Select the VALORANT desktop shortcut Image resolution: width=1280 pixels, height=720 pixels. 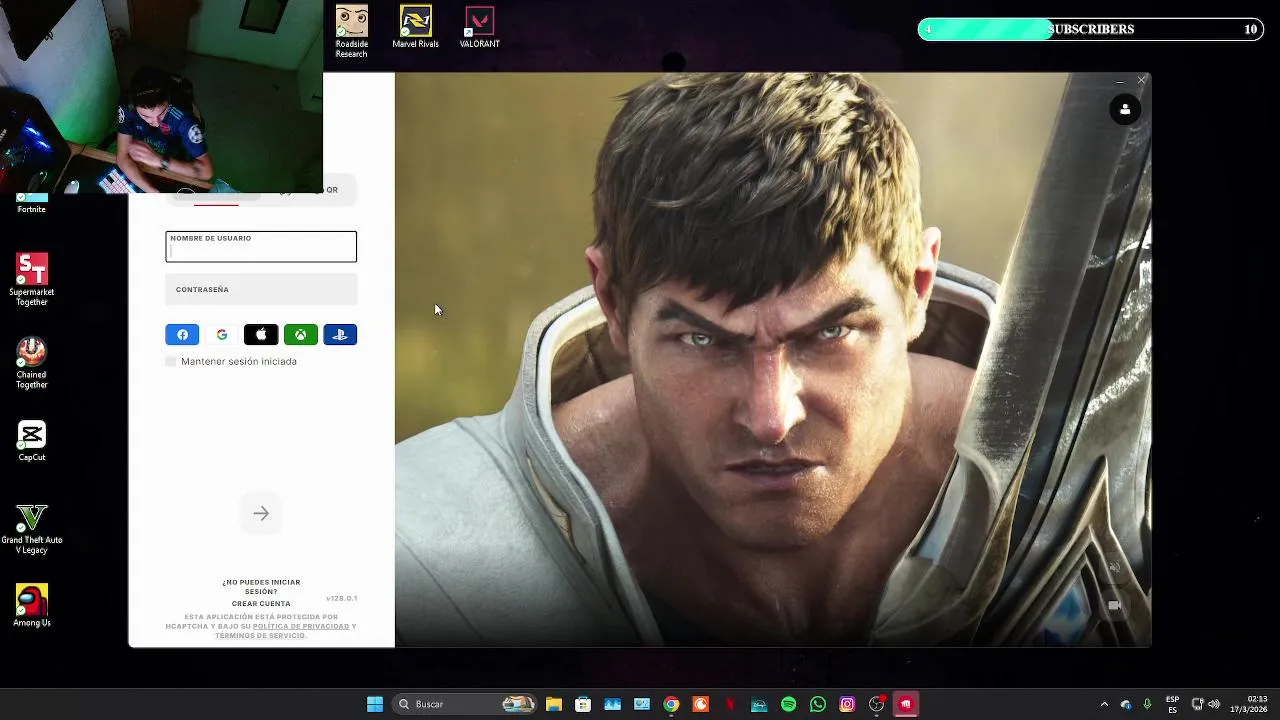coord(480,28)
